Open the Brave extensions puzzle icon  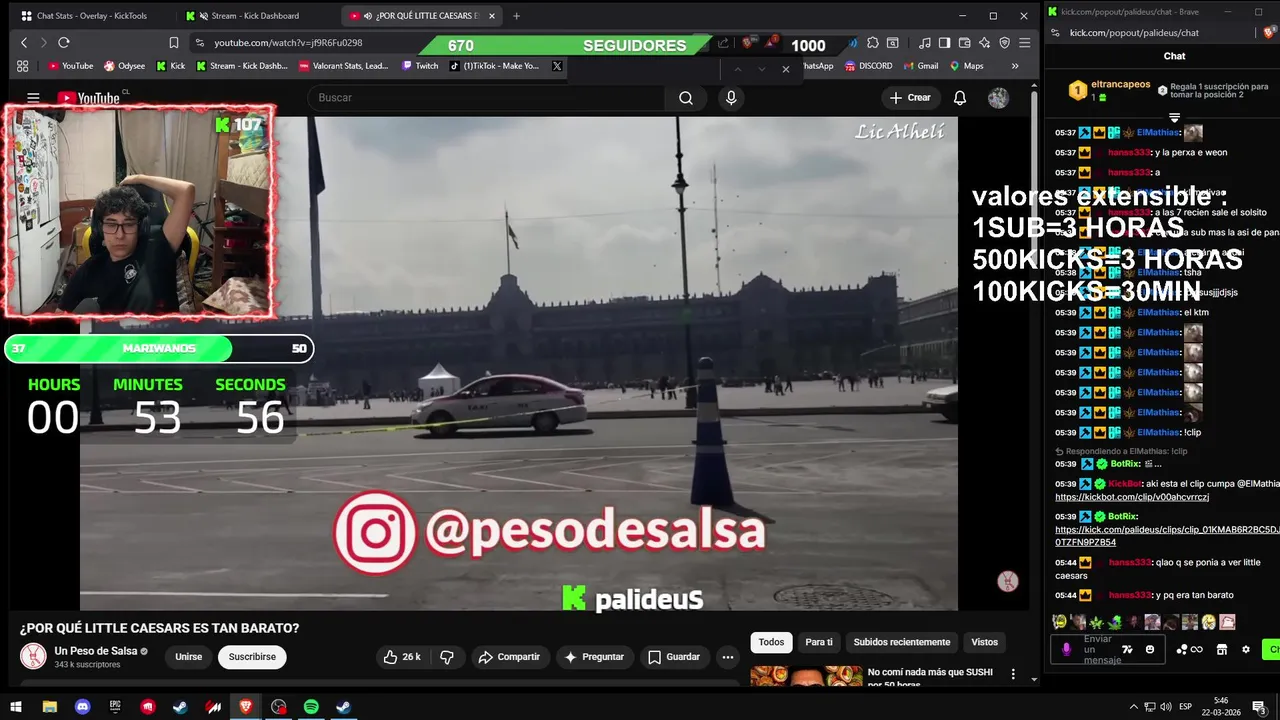(873, 43)
